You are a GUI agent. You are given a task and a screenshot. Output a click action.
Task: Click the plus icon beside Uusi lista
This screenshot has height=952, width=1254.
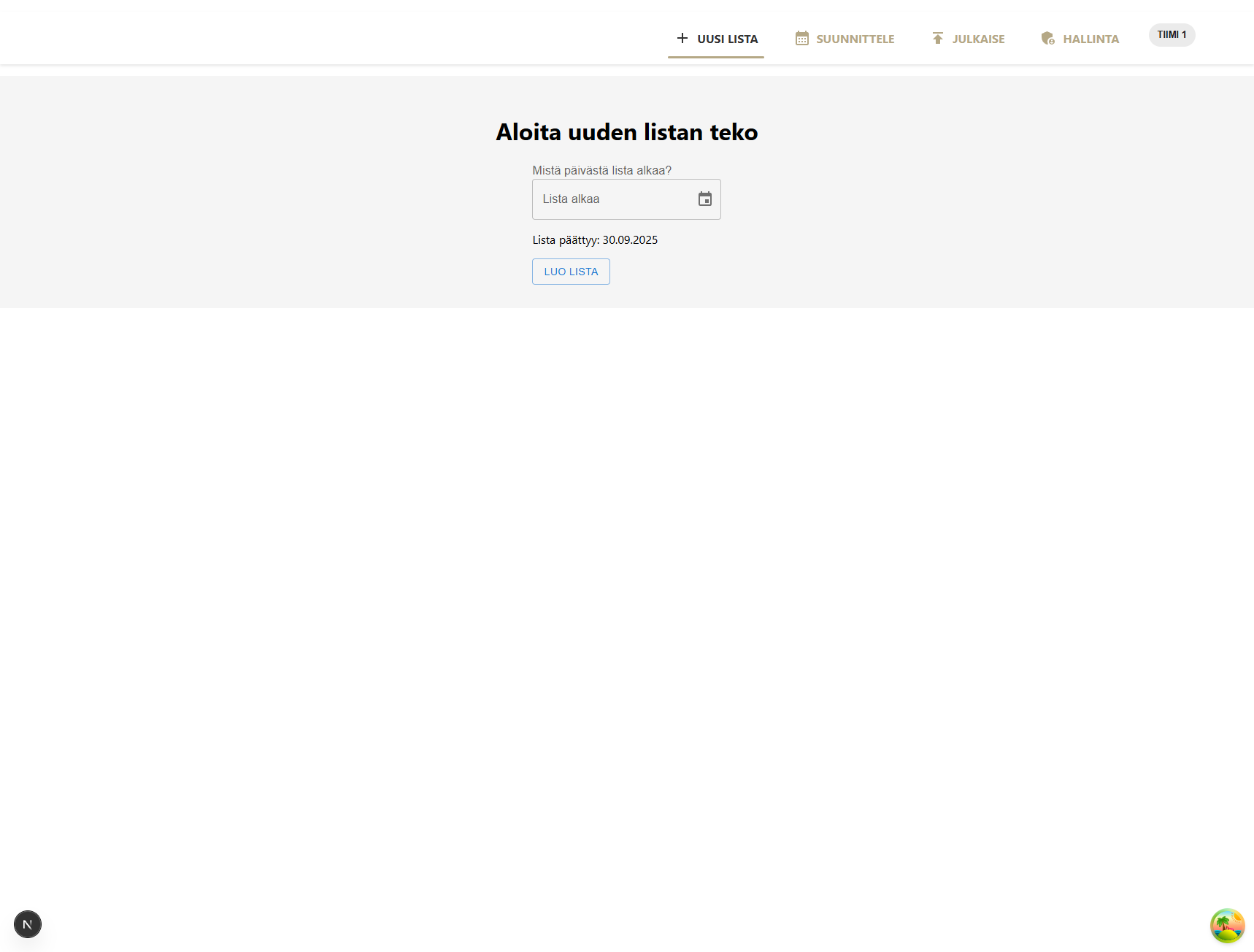pos(682,38)
